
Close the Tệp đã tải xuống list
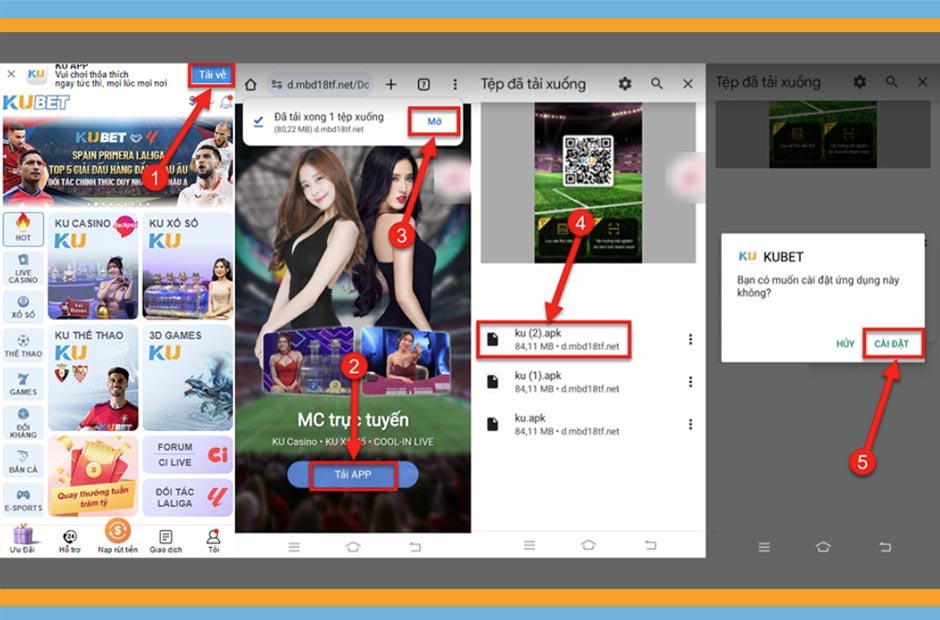coord(688,84)
